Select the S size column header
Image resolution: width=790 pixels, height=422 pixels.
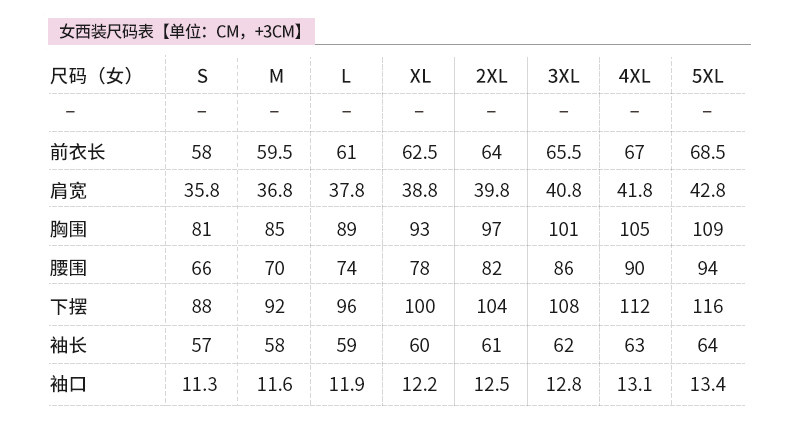pos(202,77)
